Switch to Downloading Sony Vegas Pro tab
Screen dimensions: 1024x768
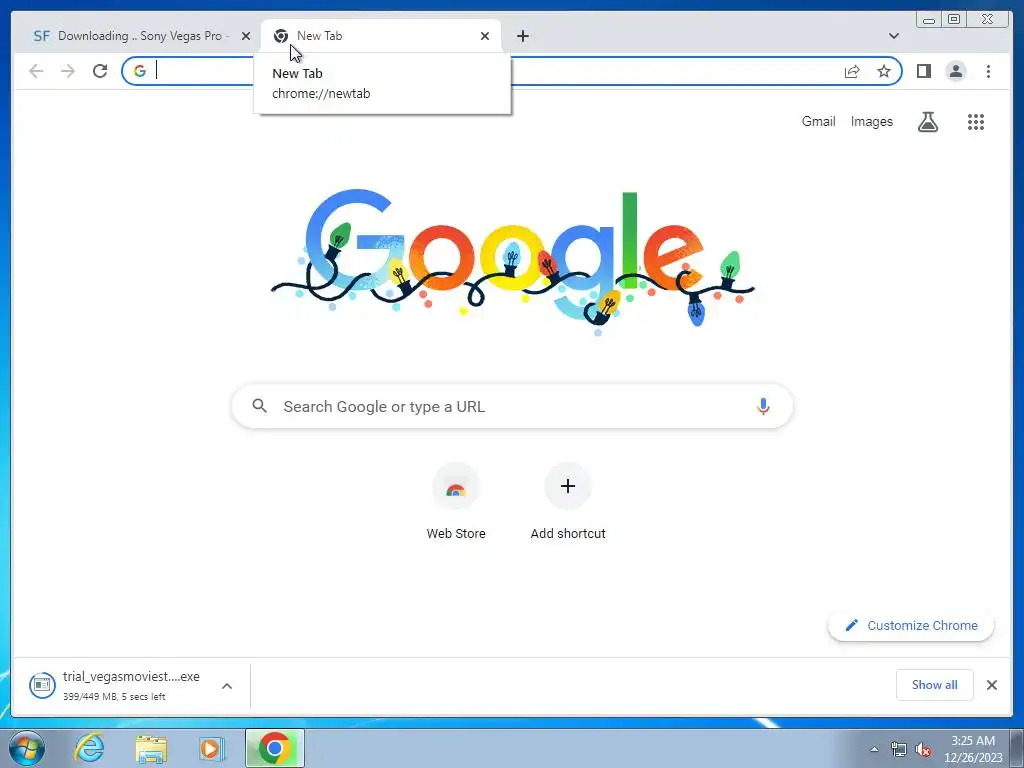tap(135, 36)
